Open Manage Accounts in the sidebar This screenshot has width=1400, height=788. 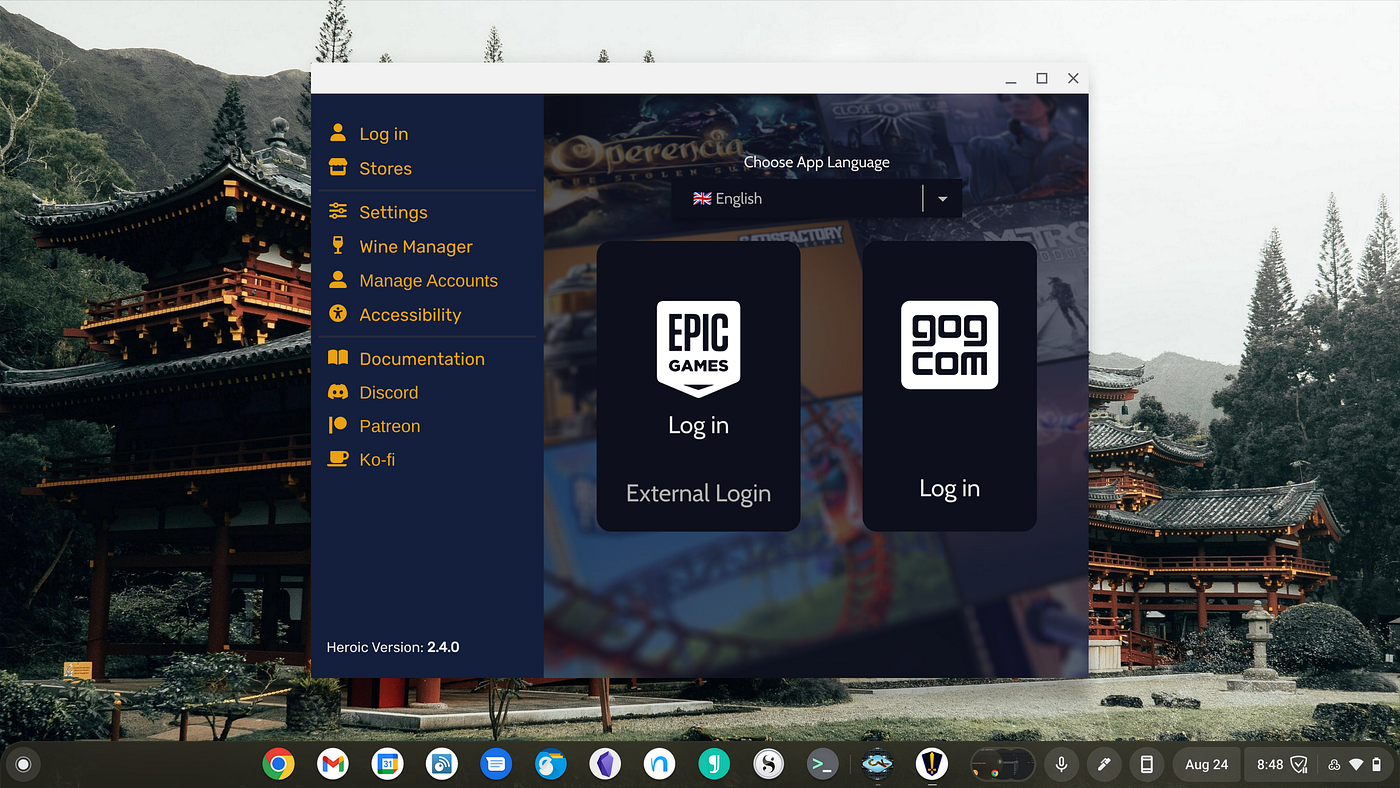413,280
